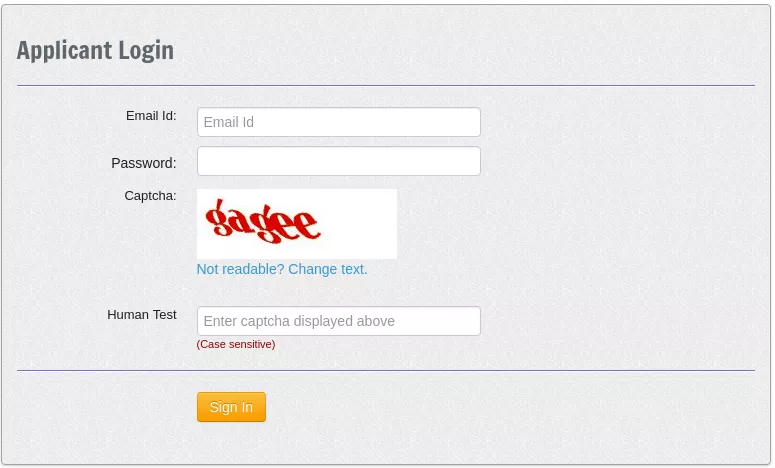Screen dimensions: 775x468
Task: Open the 'Not readable? Change text.' link
Action: (282, 269)
